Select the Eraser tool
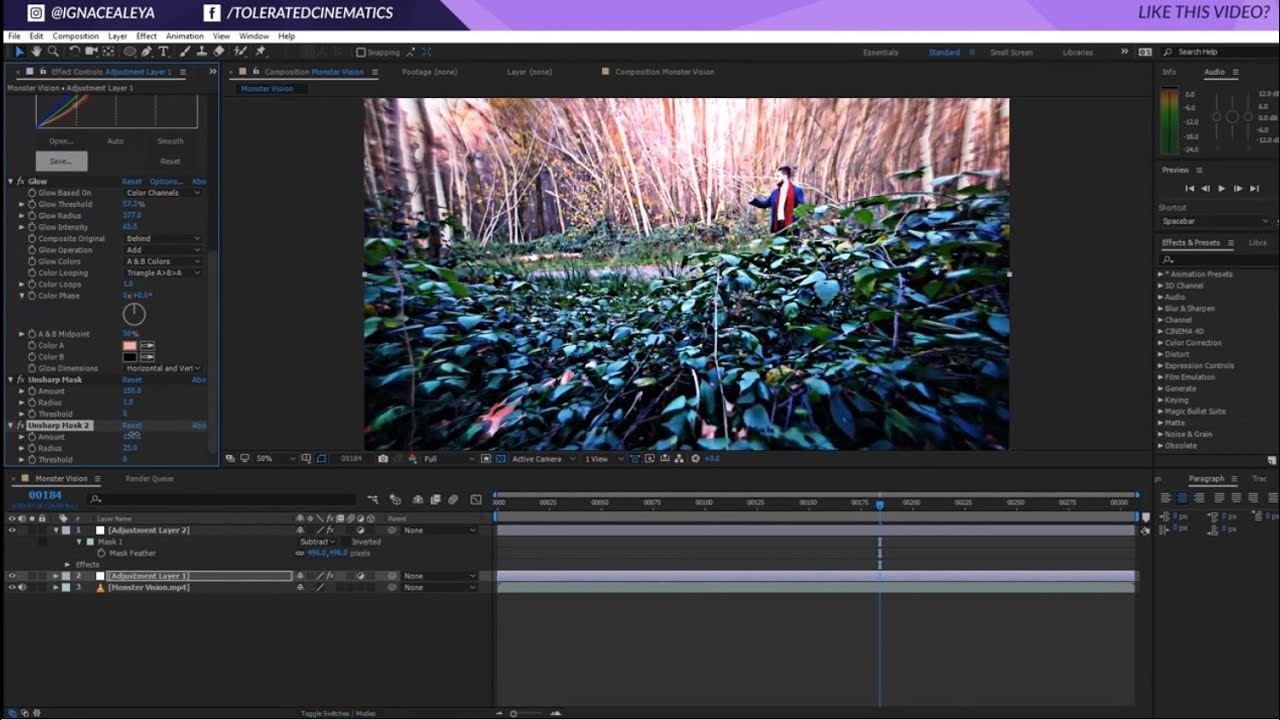Viewport: 1280px width, 720px height. coord(219,51)
